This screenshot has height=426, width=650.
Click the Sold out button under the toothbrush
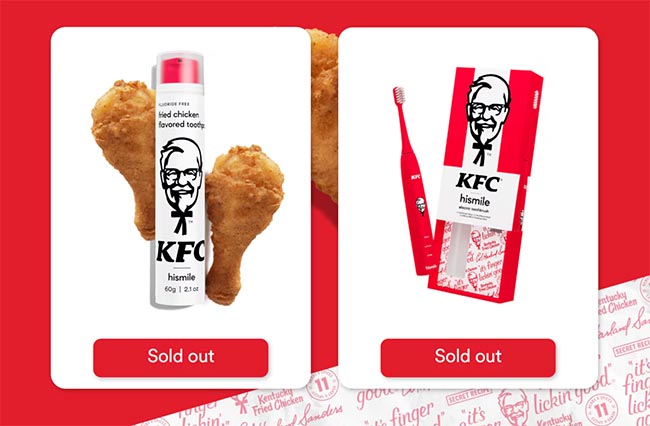[x=468, y=358]
